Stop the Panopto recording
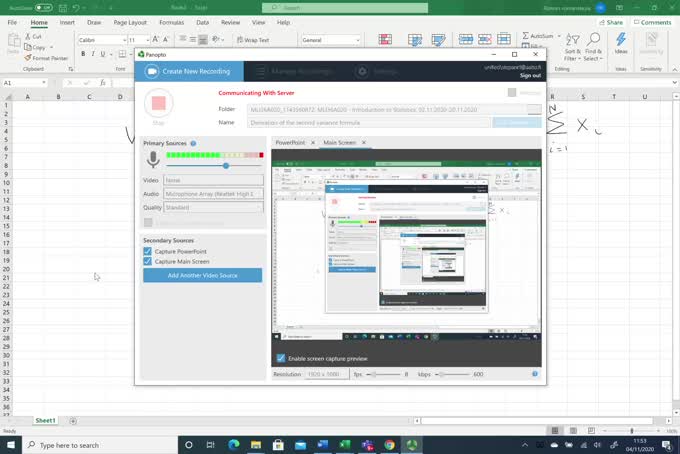The width and height of the screenshot is (680, 454). pyautogui.click(x=159, y=103)
